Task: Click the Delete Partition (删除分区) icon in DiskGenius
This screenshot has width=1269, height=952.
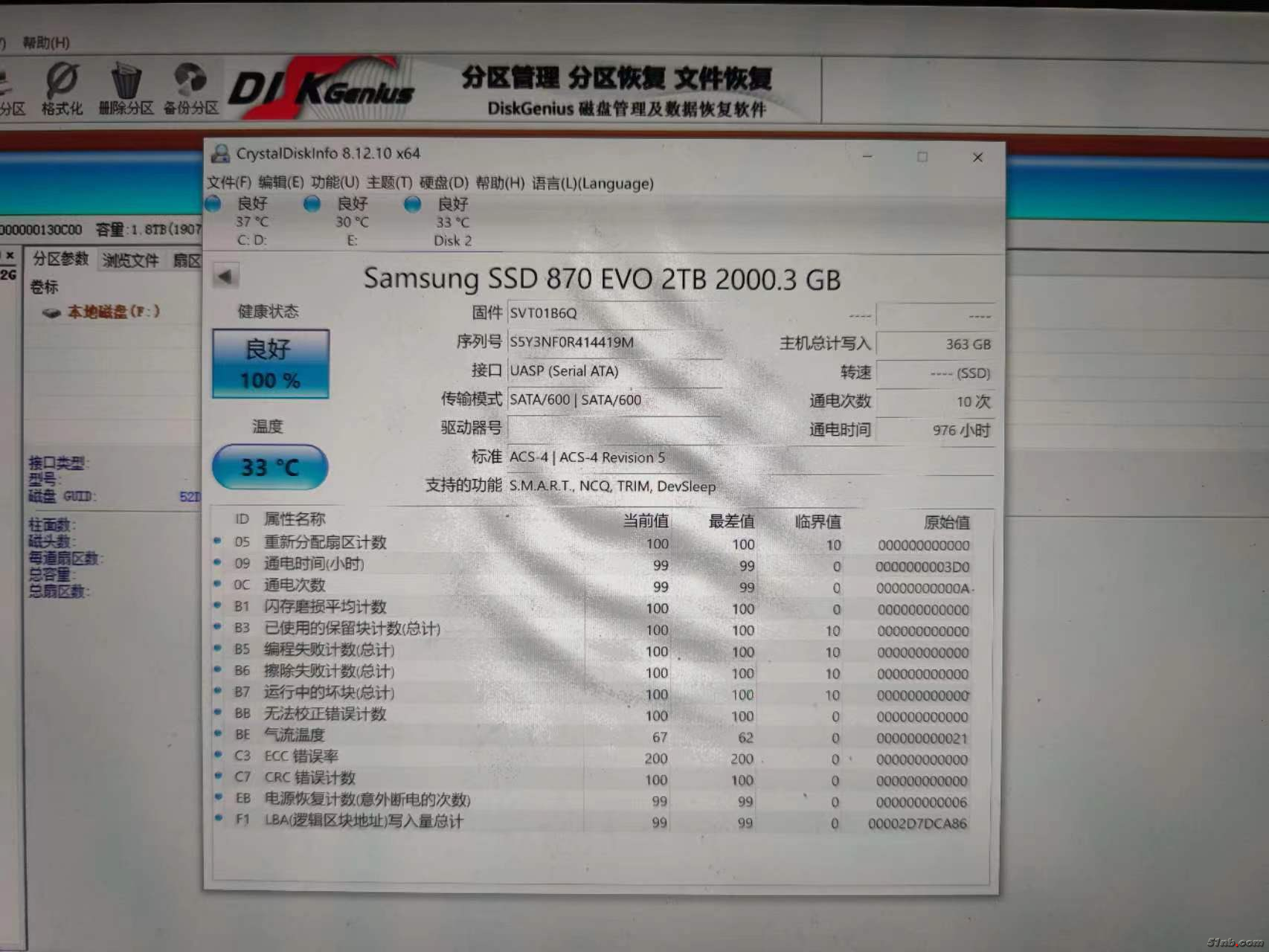Action: (x=126, y=89)
